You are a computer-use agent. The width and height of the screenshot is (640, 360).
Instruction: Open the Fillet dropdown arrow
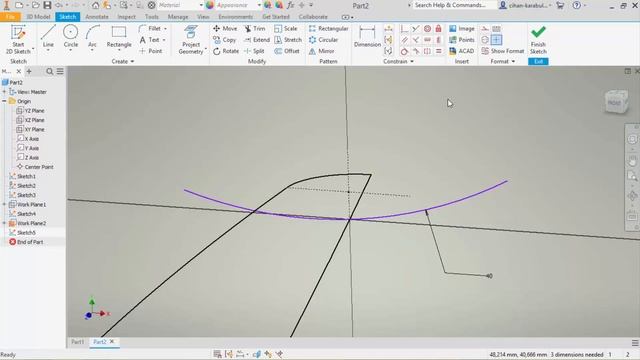click(165, 29)
